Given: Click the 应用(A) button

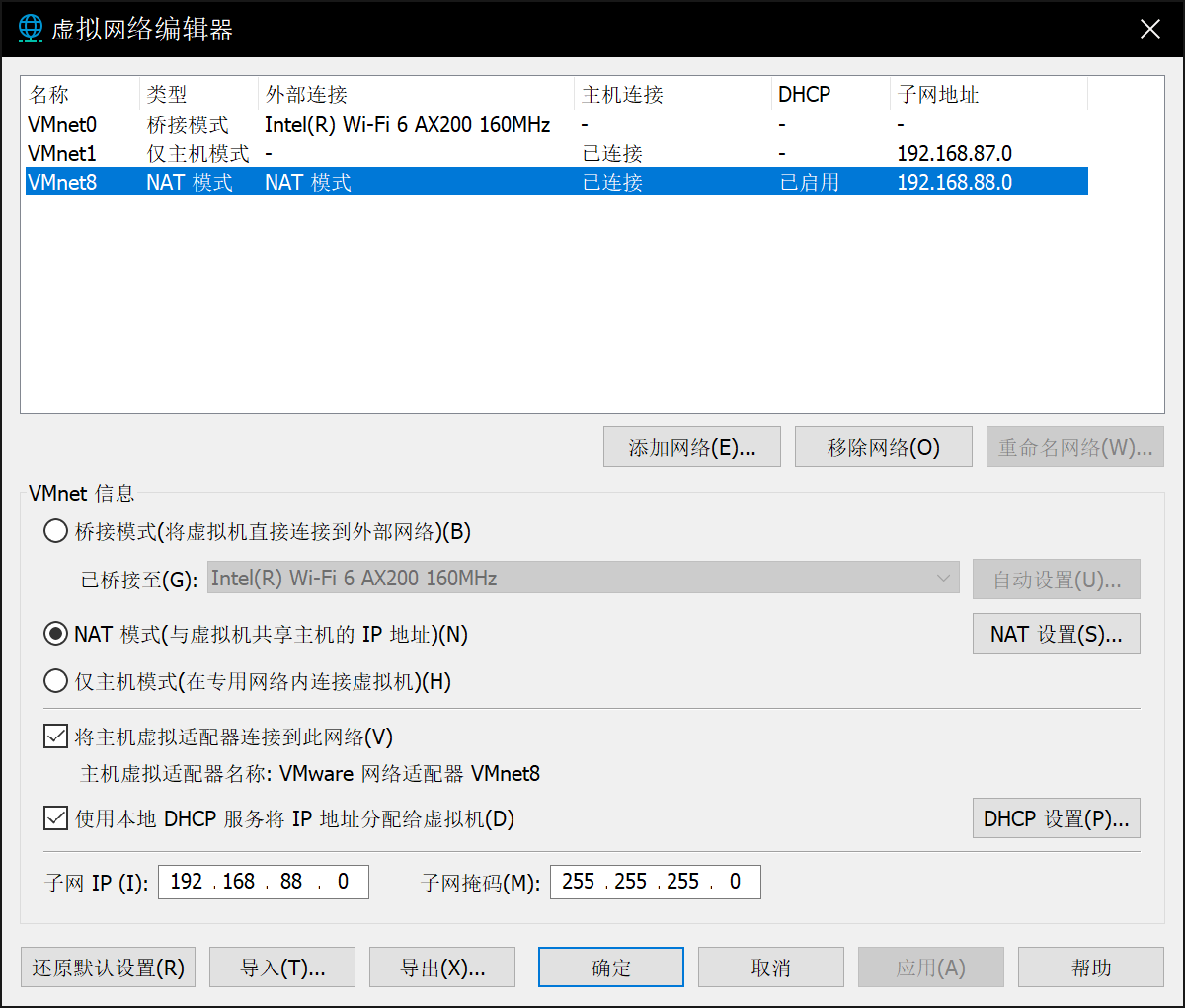Looking at the screenshot, I should [x=931, y=968].
